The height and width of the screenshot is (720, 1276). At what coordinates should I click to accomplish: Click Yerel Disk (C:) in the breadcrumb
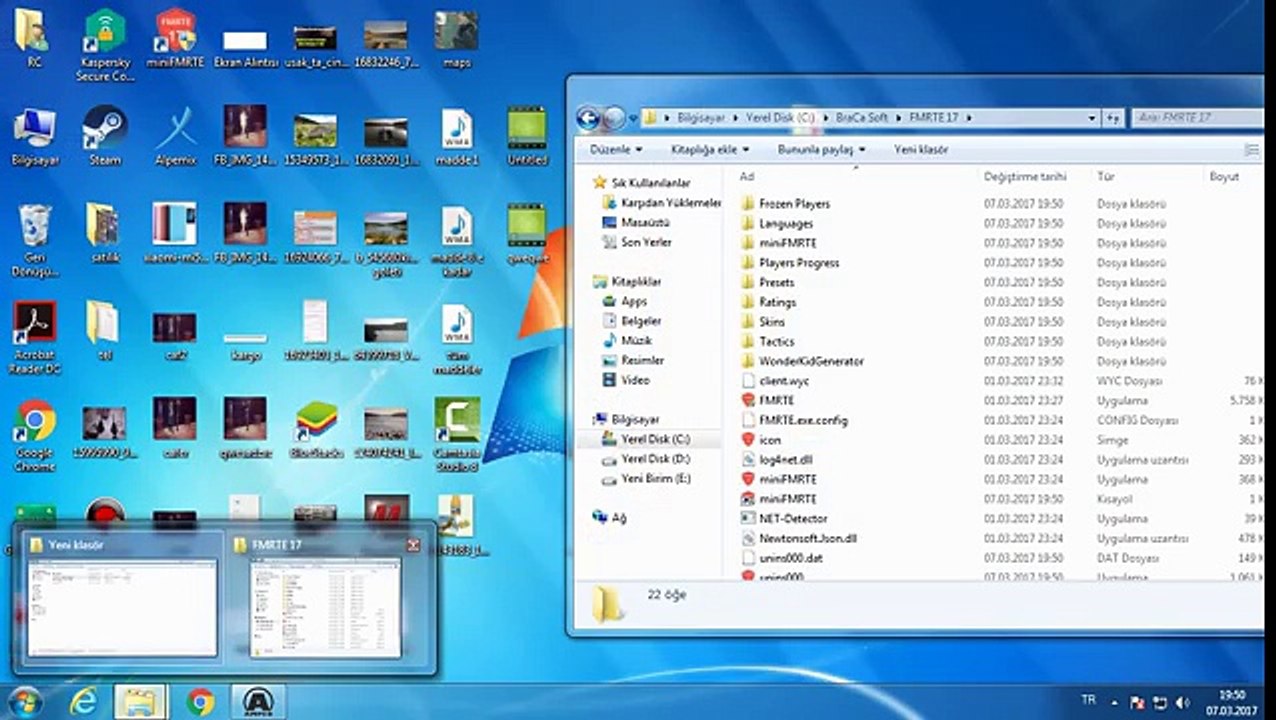click(780, 118)
